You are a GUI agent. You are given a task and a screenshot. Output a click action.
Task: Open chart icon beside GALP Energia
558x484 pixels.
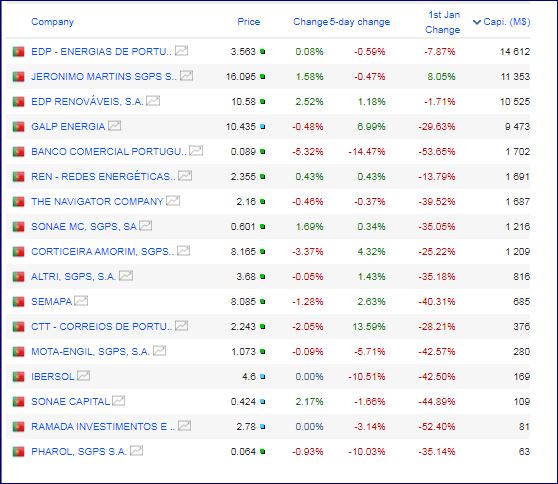coord(115,126)
